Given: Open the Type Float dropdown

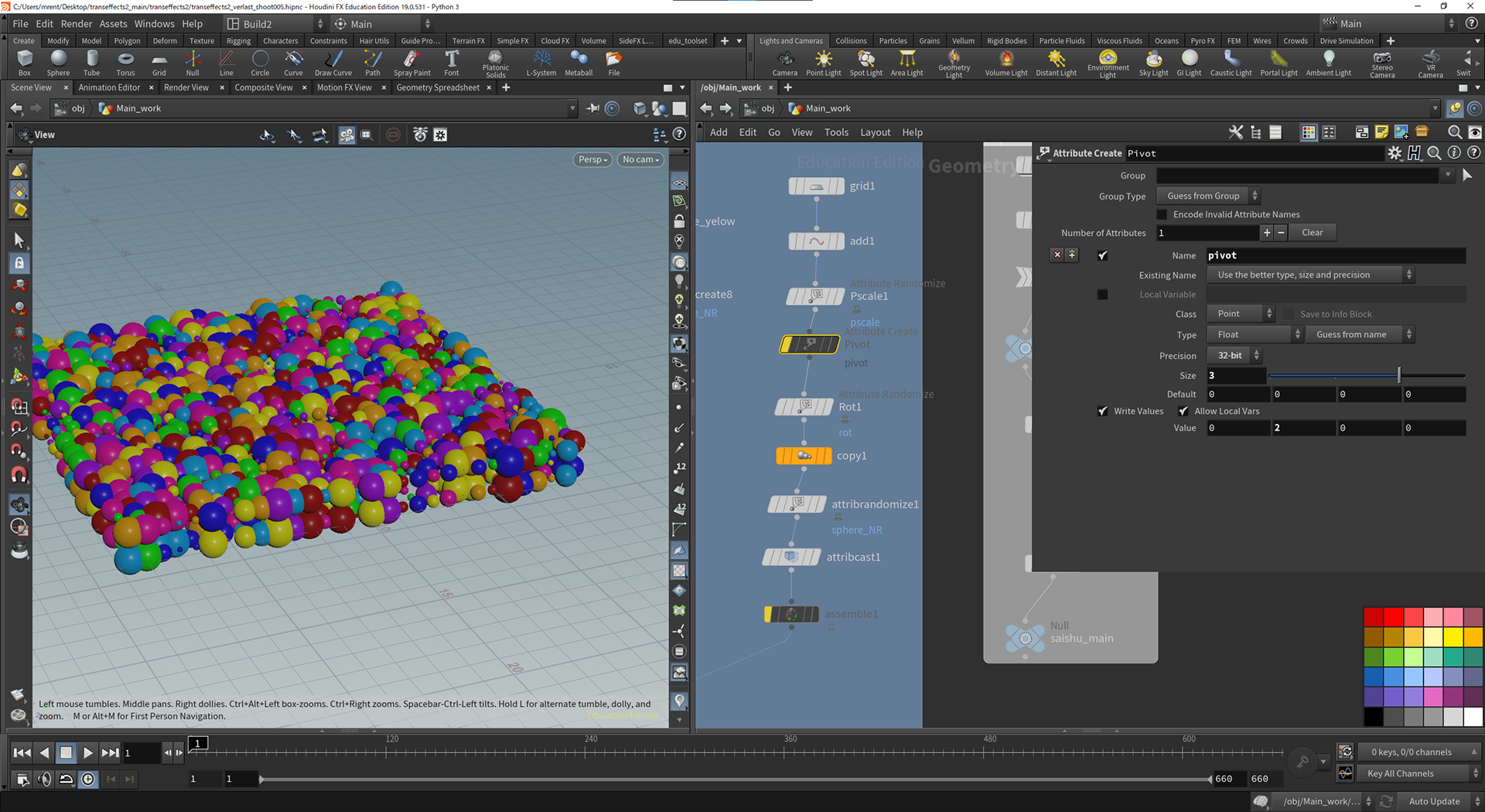Looking at the screenshot, I should click(1255, 334).
